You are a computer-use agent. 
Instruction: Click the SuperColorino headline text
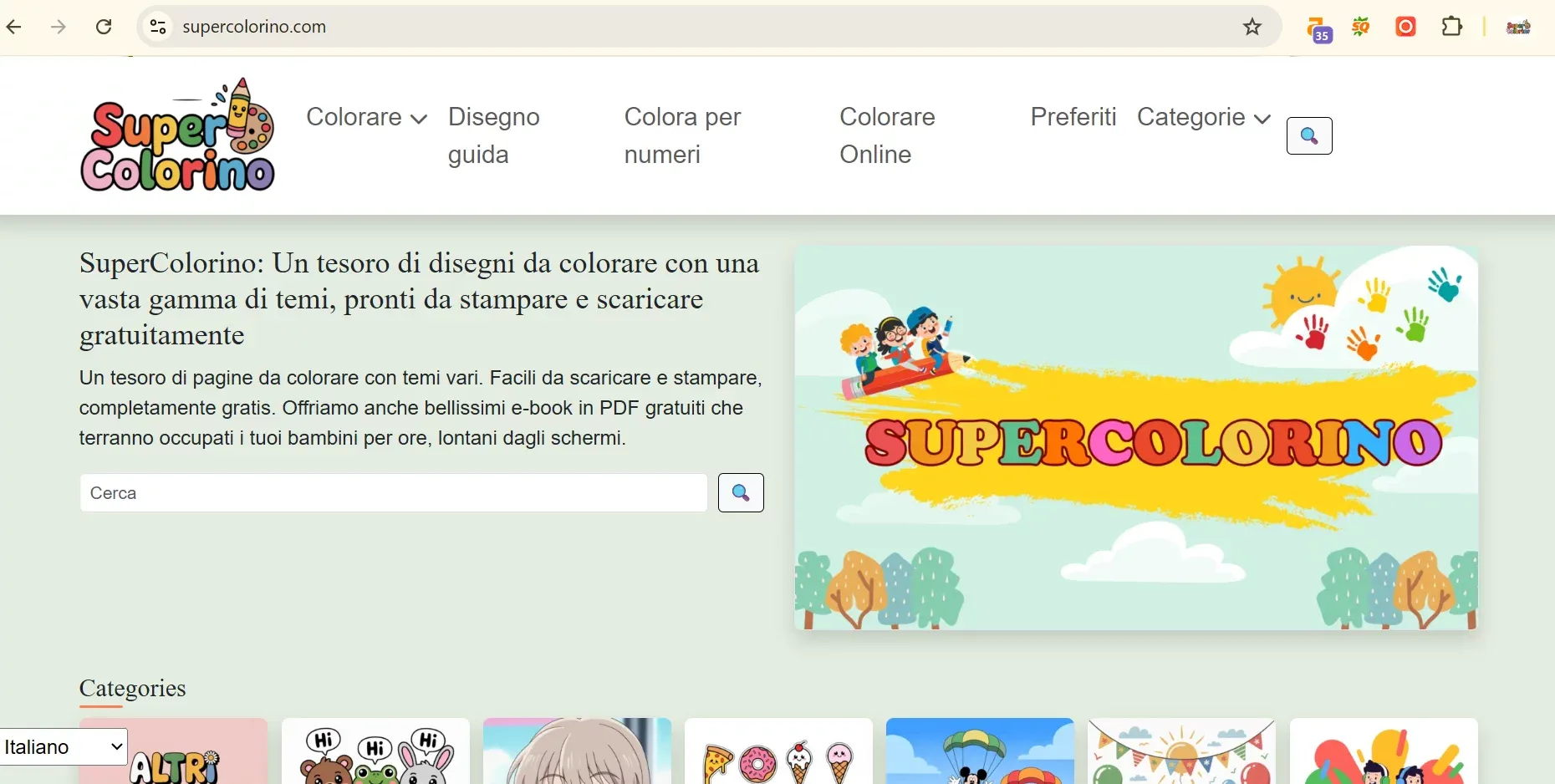[x=420, y=299]
